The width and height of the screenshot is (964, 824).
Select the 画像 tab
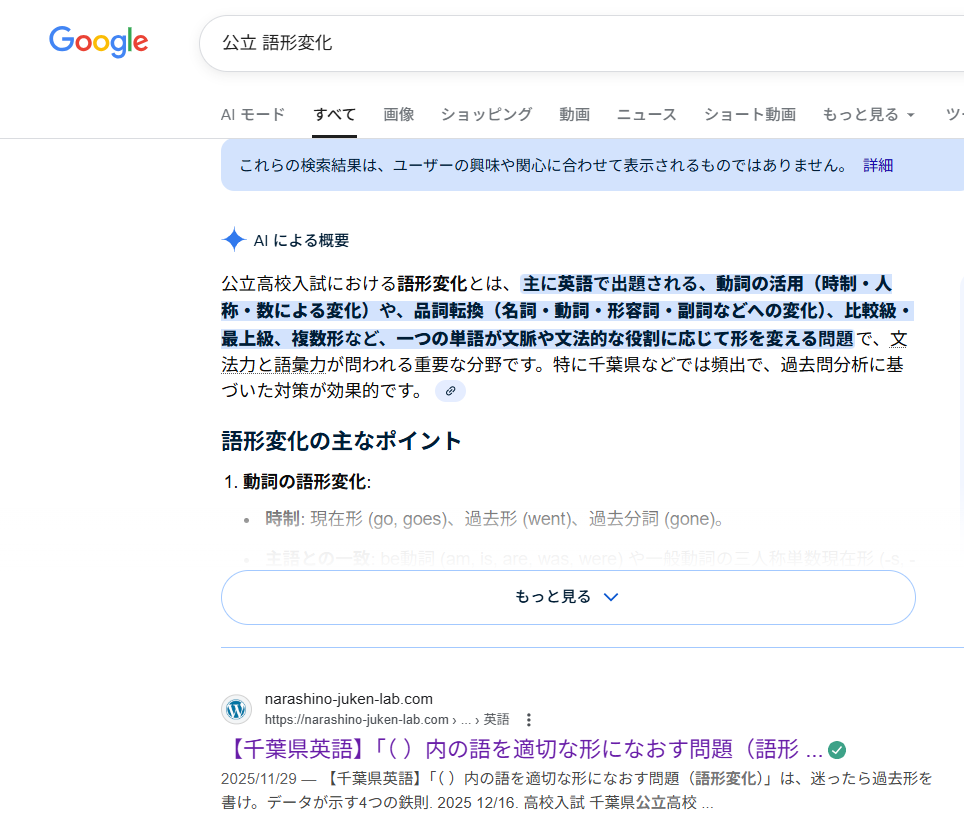pyautogui.click(x=398, y=115)
